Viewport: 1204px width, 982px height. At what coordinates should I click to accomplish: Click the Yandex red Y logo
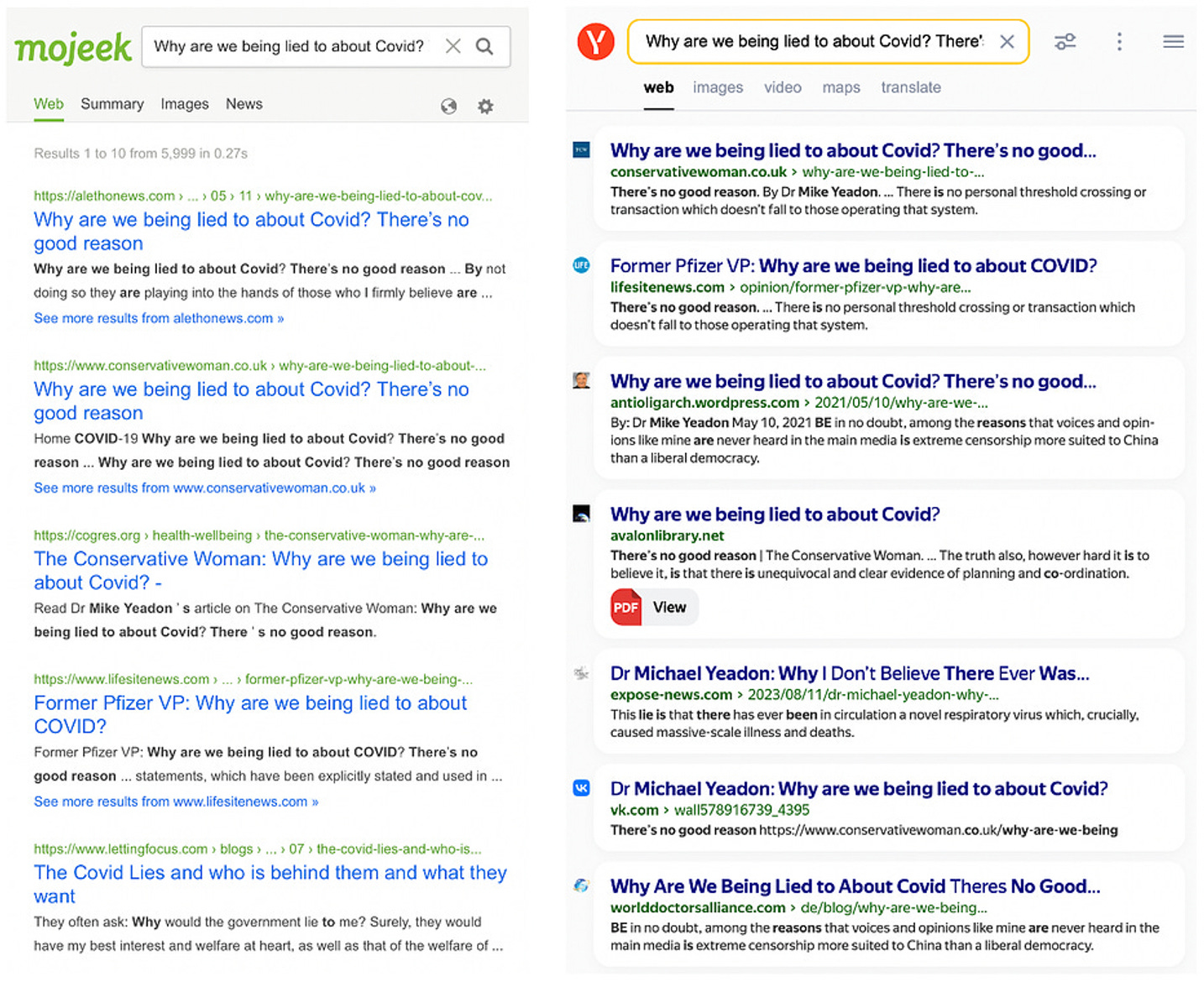(x=596, y=41)
